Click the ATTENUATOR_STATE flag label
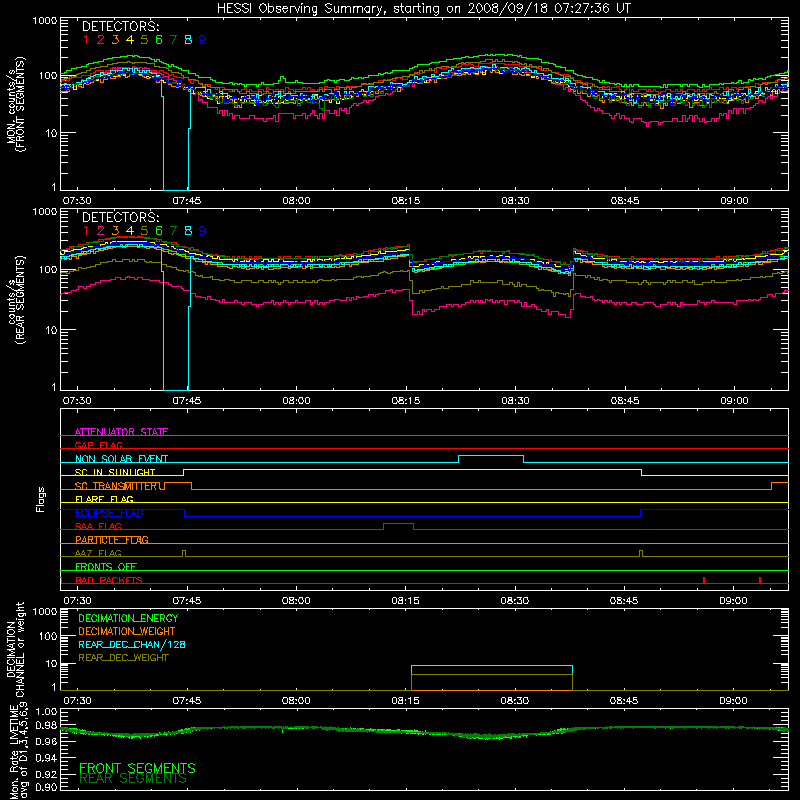This screenshot has width=800, height=800. point(121,432)
